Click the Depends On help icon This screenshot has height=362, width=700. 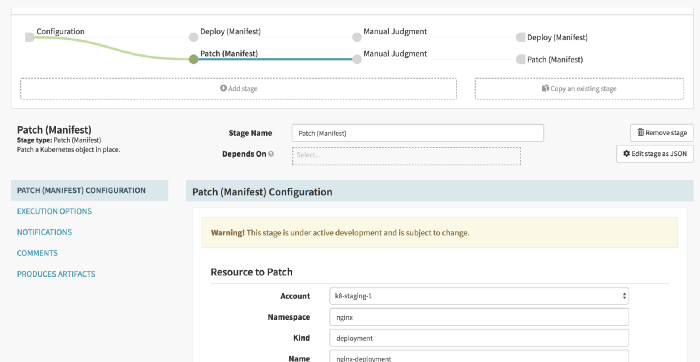click(271, 154)
